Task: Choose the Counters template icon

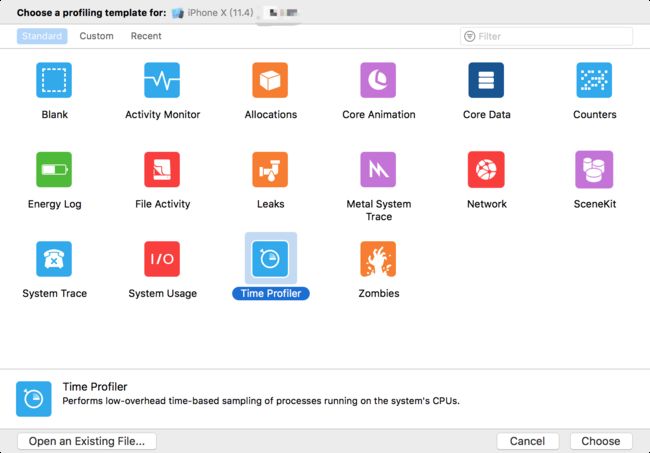Action: [x=594, y=80]
